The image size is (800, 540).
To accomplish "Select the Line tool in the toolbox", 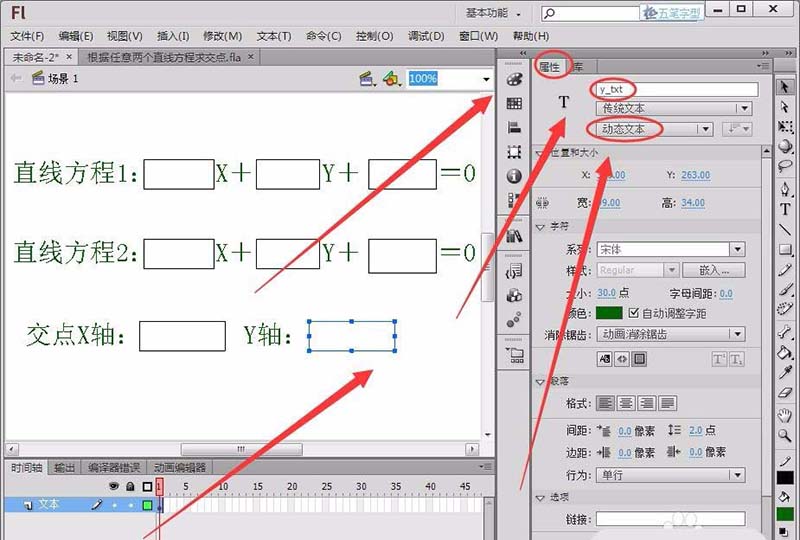I will [x=786, y=229].
